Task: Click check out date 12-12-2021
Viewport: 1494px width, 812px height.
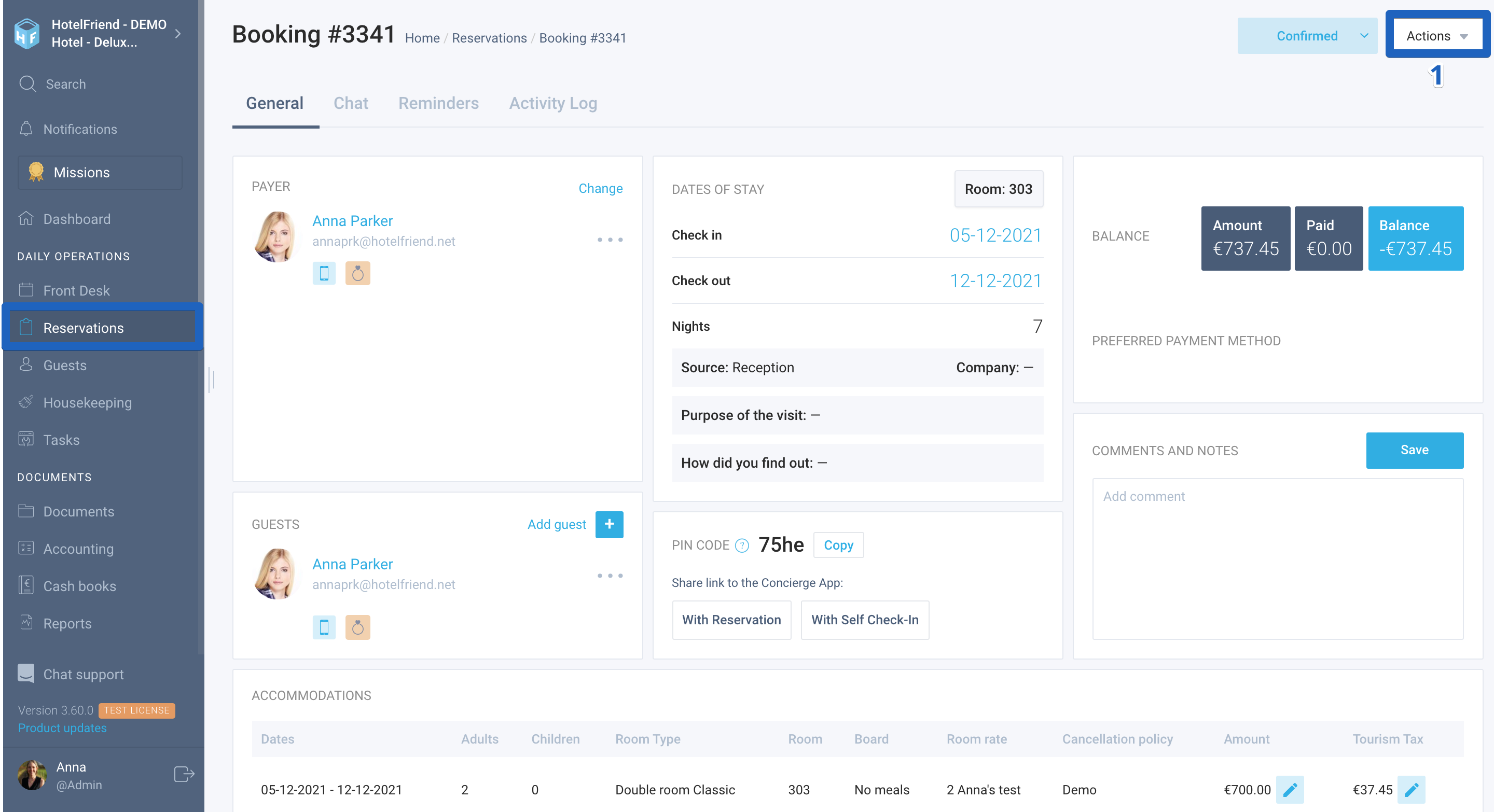Action: [996, 281]
